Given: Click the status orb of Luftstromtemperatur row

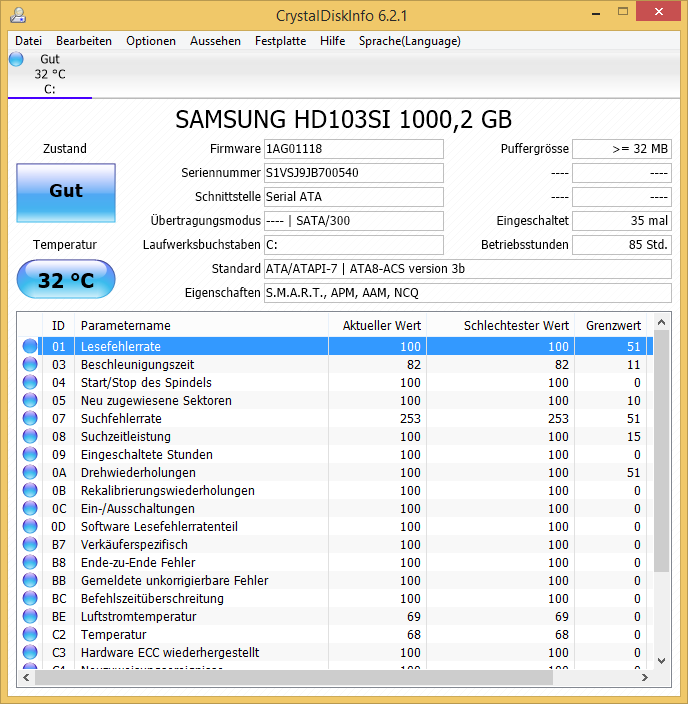Looking at the screenshot, I should pos(30,616).
